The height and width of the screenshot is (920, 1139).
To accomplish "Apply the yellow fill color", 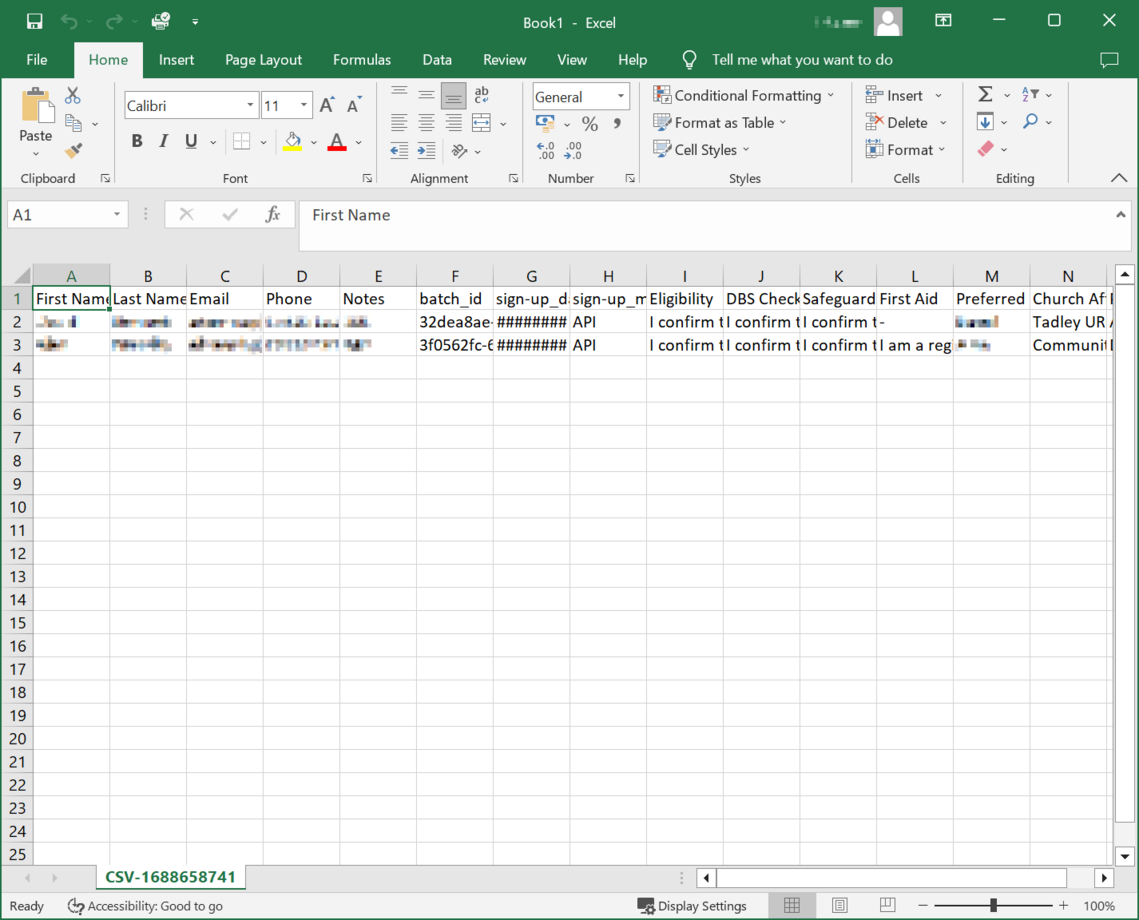I will (x=293, y=141).
